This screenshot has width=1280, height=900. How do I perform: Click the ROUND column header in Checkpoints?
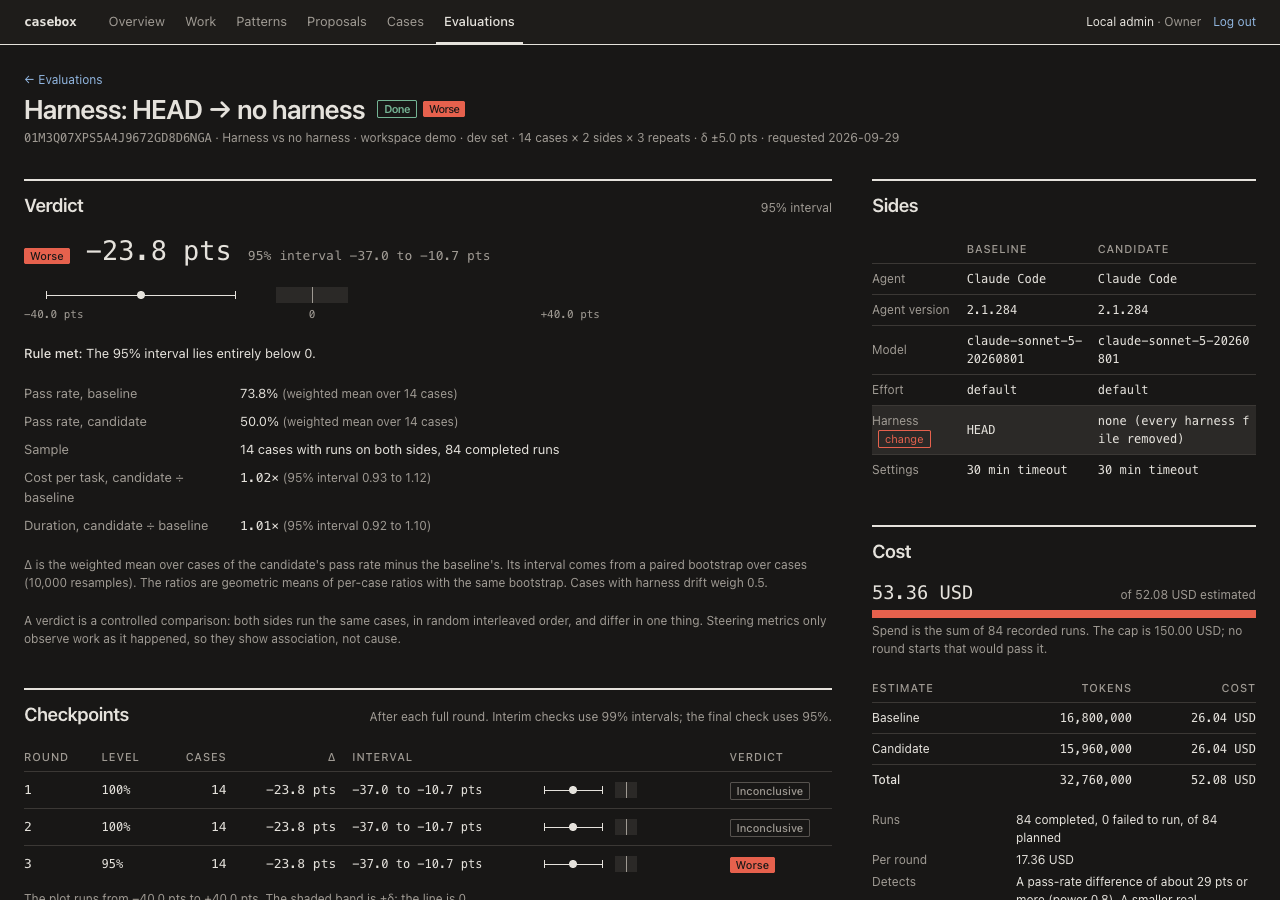[46, 757]
